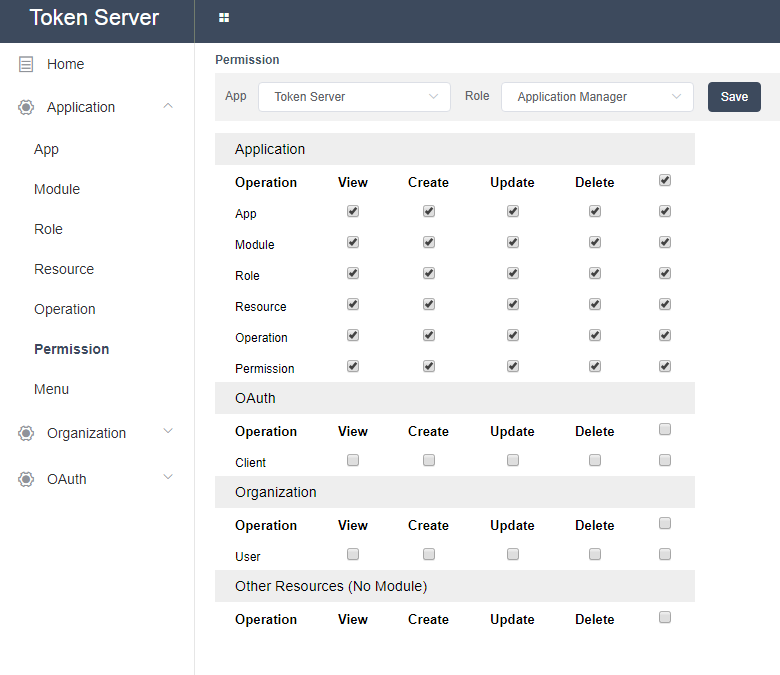Click the Application module section header

point(455,149)
